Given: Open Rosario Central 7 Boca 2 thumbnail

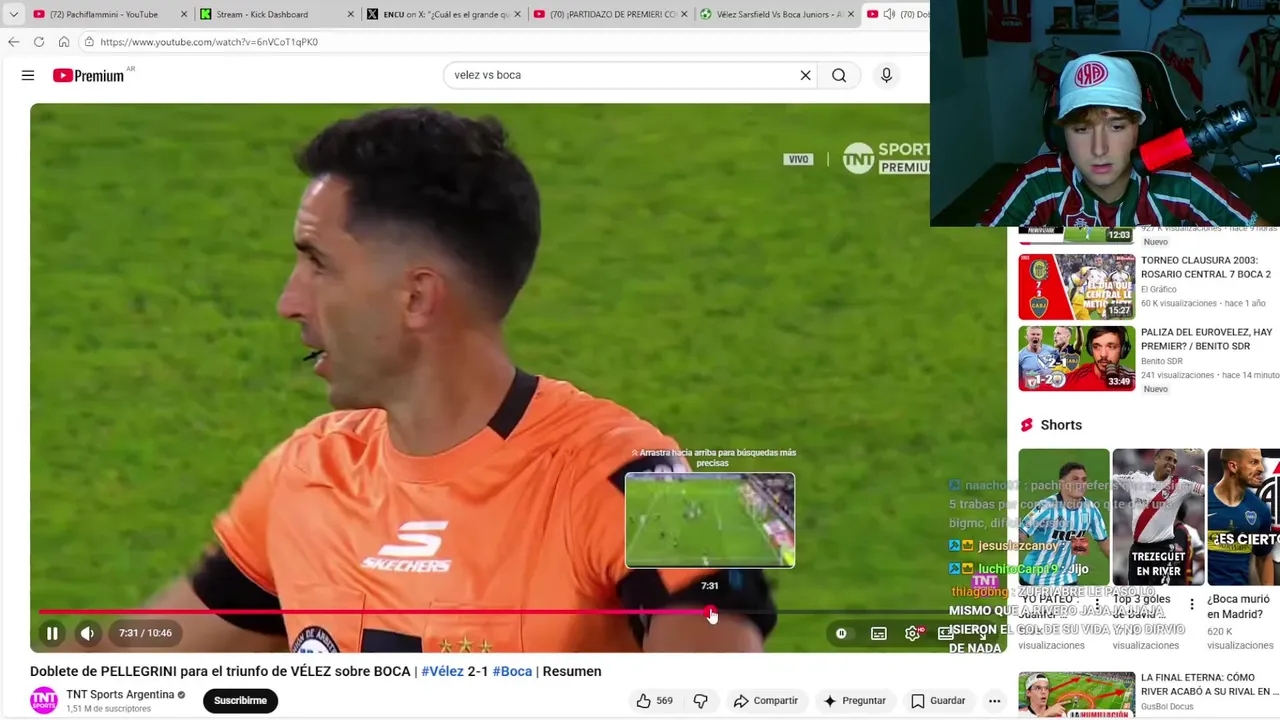Looking at the screenshot, I should [1076, 287].
